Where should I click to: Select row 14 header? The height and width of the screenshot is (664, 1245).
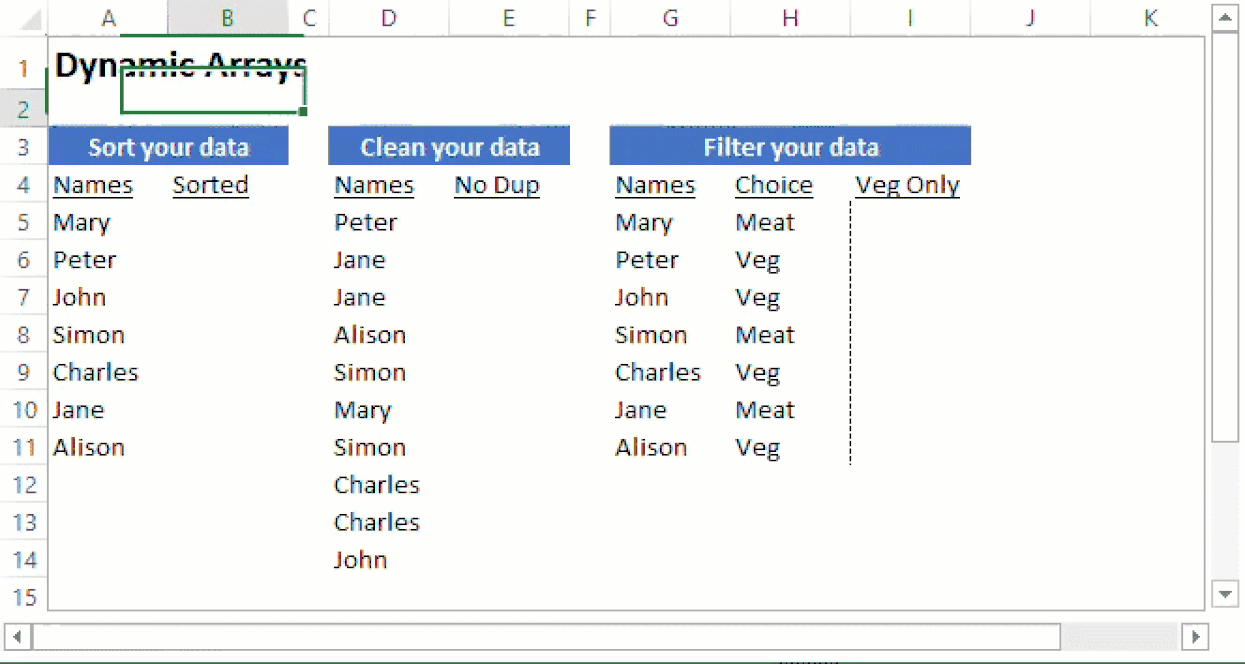coord(24,560)
